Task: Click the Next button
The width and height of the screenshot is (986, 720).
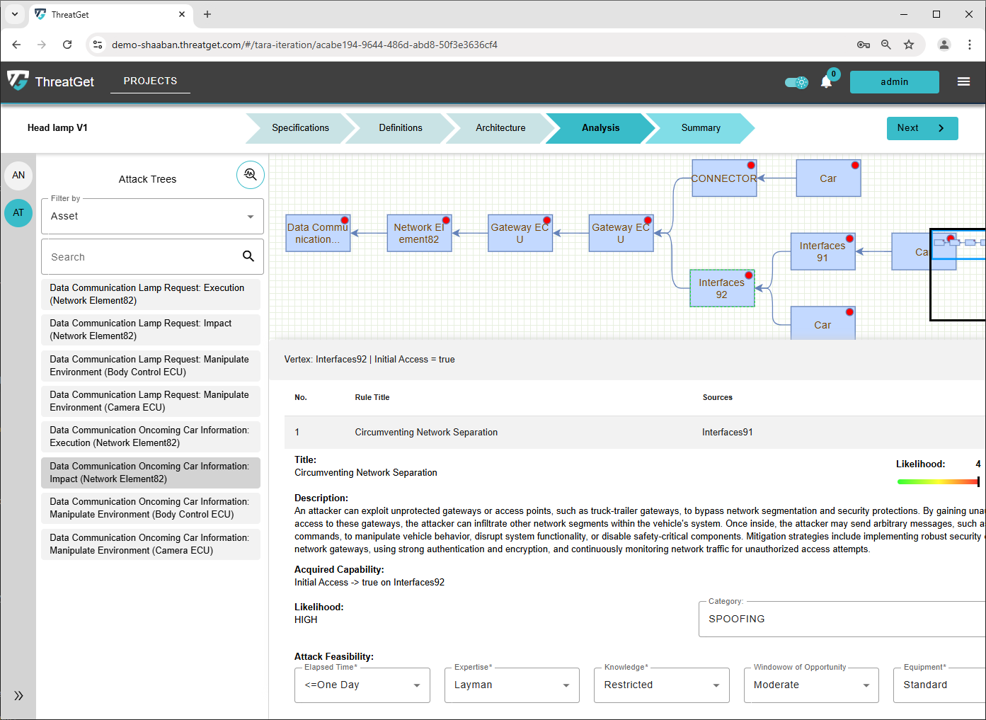Action: [x=921, y=128]
